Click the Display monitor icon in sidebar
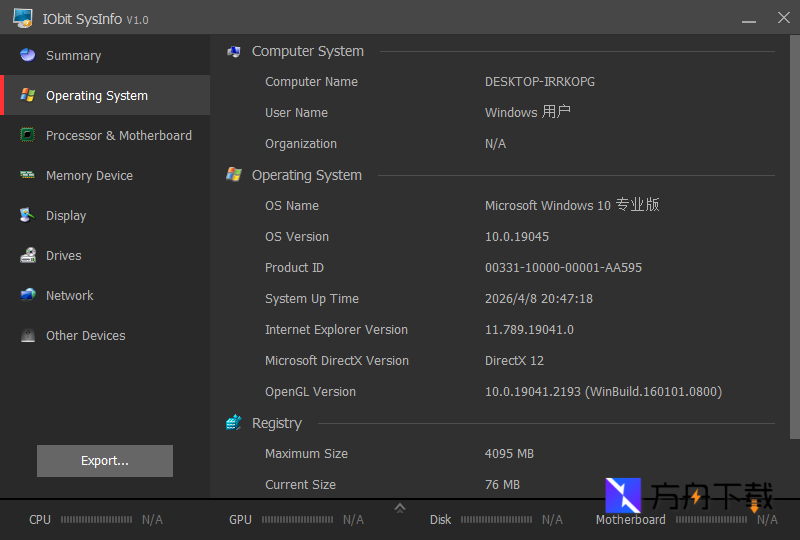Viewport: 800px width, 540px height. tap(28, 215)
